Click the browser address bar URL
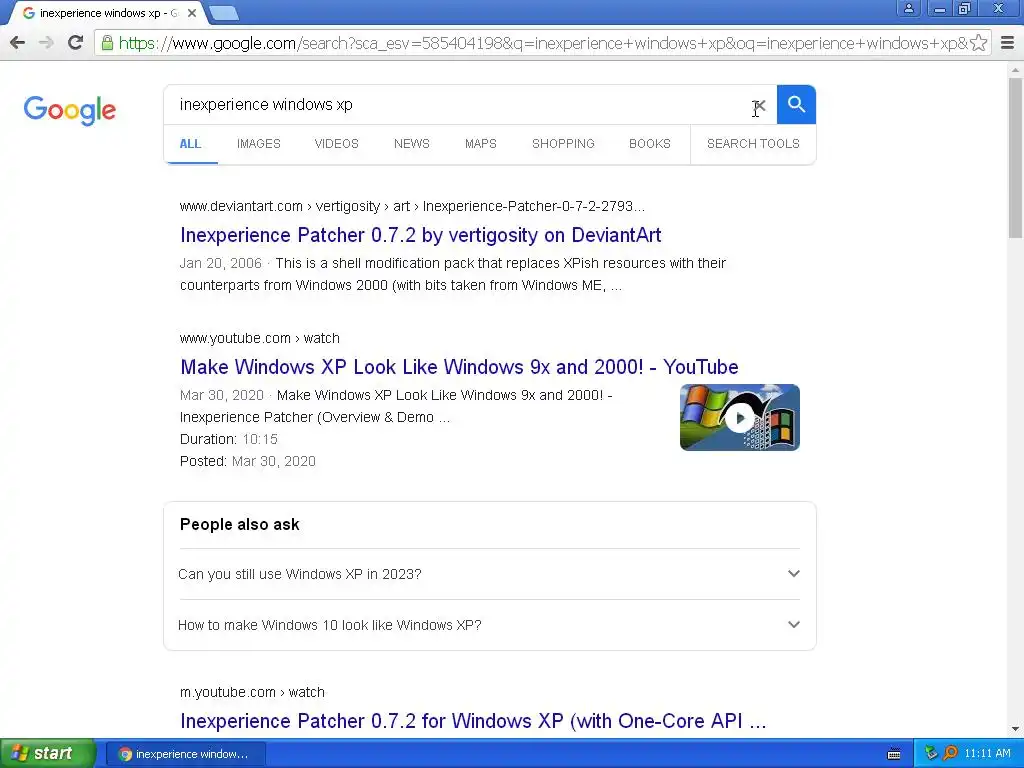The image size is (1024, 768). point(542,43)
